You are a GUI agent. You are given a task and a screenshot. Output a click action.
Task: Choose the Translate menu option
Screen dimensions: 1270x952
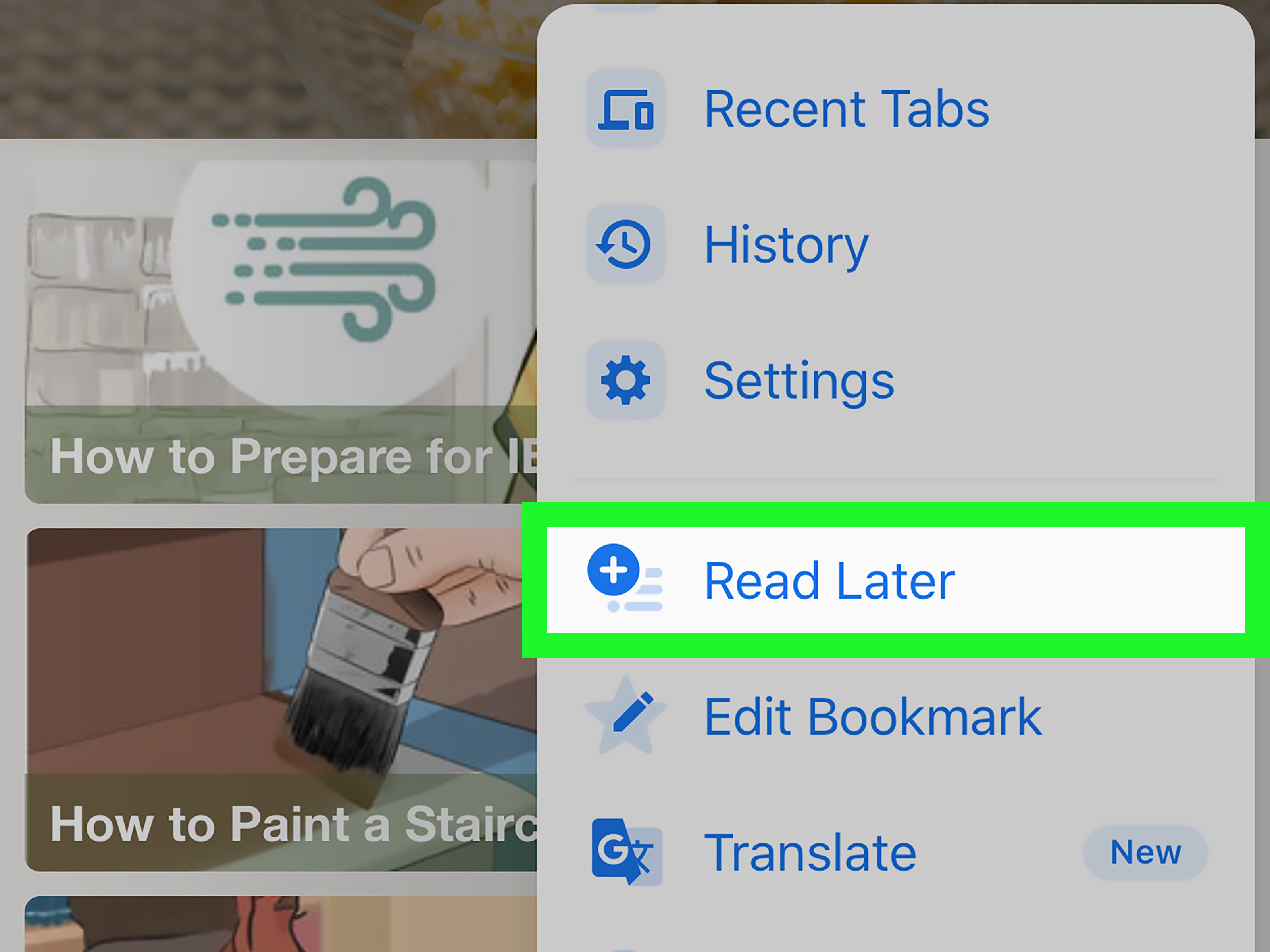pyautogui.click(x=895, y=852)
